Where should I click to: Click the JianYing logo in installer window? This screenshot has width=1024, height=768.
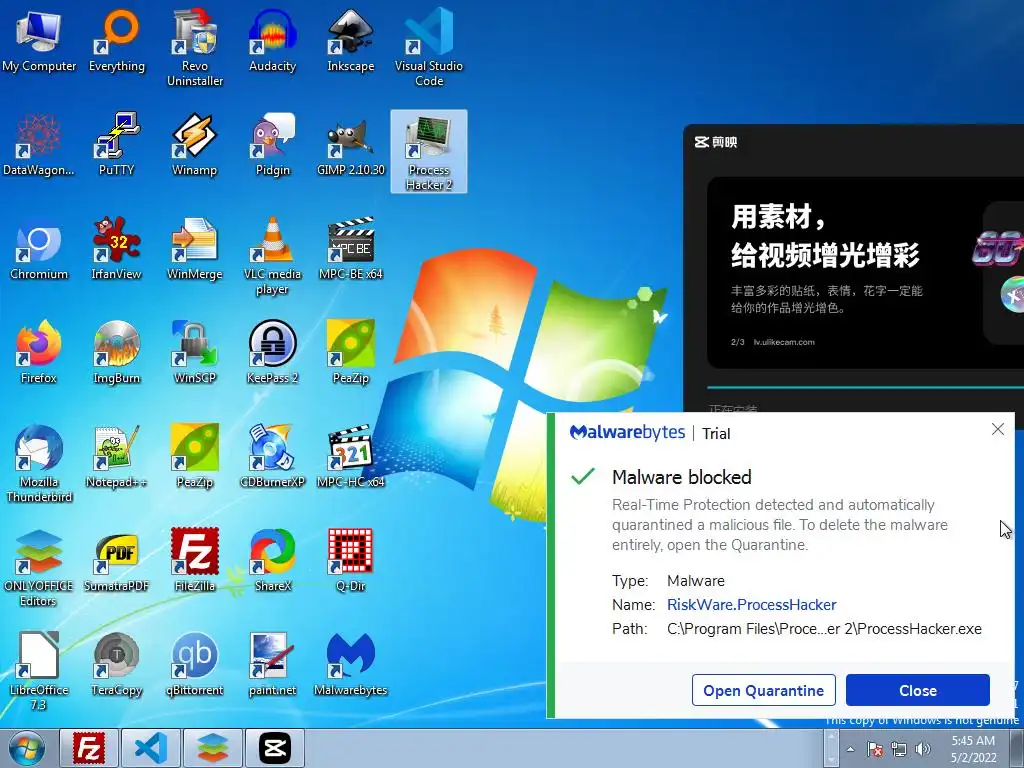pos(716,142)
